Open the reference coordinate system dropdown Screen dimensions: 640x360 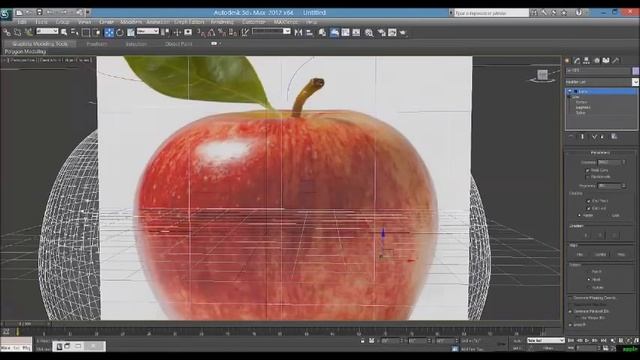pyautogui.click(x=147, y=31)
